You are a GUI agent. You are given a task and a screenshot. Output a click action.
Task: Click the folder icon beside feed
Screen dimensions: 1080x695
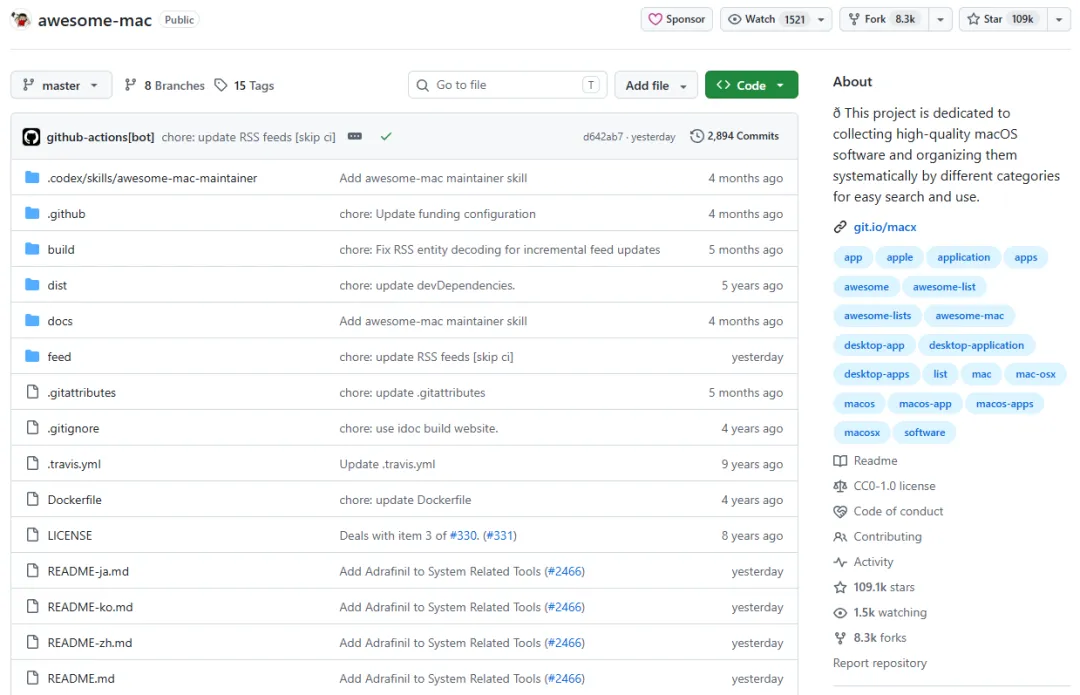pos(32,356)
